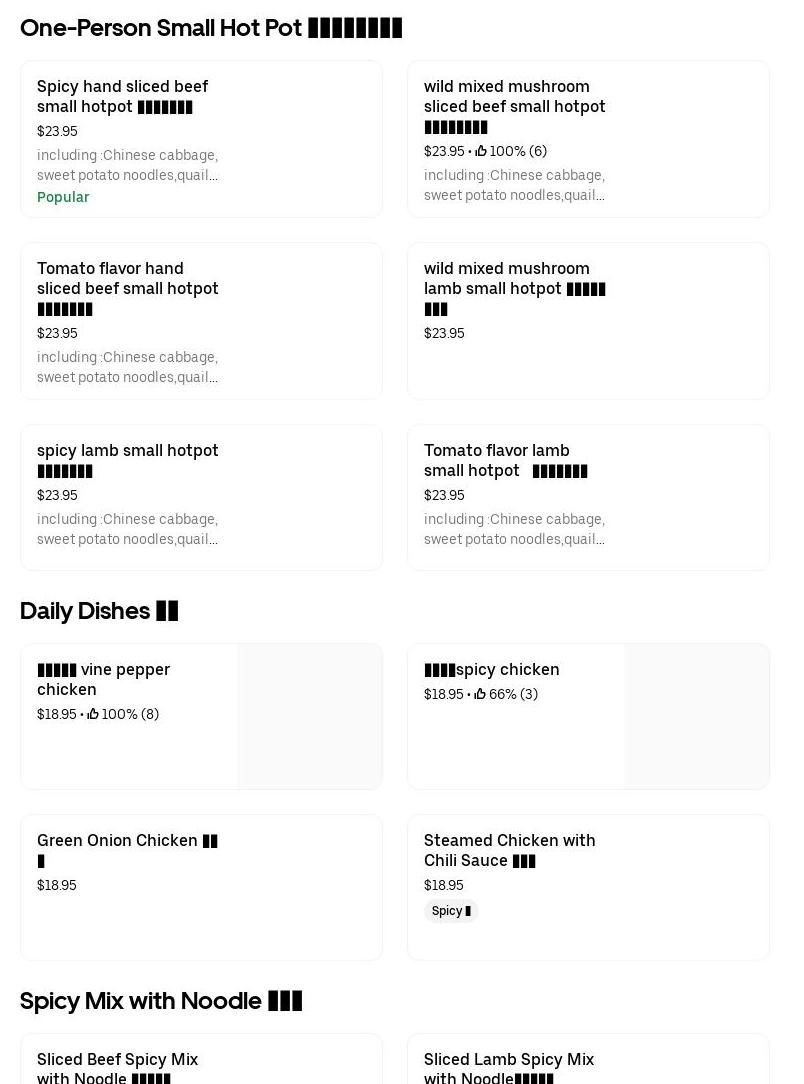Screen dimensions: 804x1084
Task: Click thumbs-up icon on spicy chicken item
Action: pyautogui.click(x=480, y=694)
